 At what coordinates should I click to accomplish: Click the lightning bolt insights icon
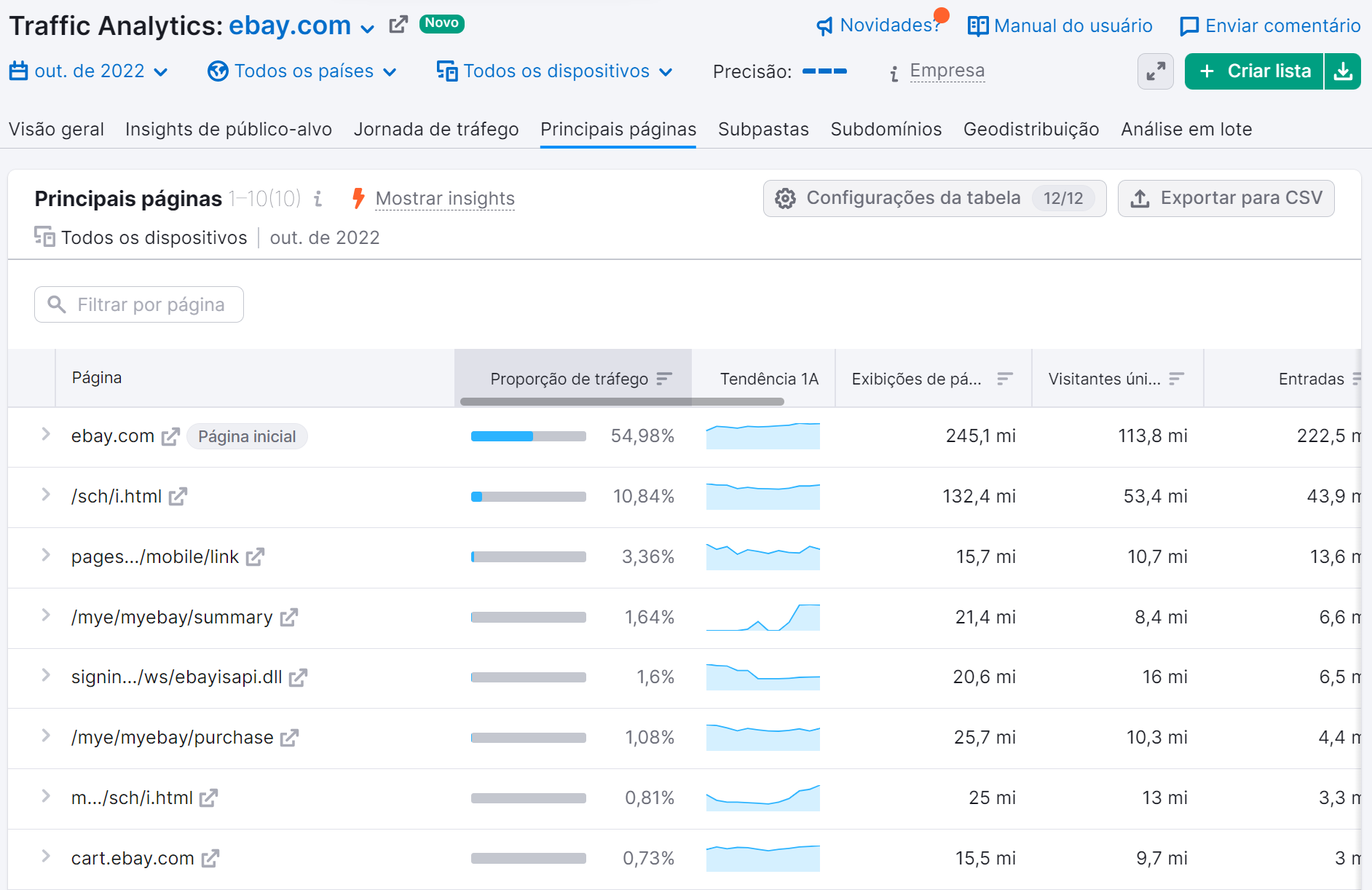358,198
